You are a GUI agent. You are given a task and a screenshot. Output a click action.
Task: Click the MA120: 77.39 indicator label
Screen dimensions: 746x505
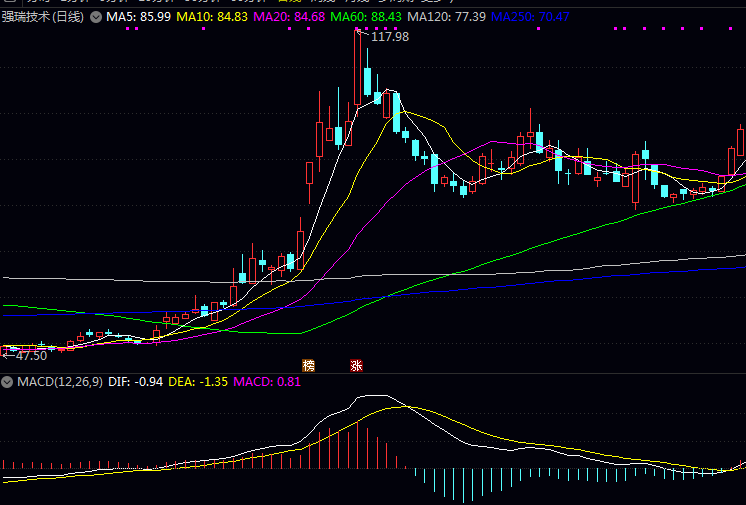point(447,17)
